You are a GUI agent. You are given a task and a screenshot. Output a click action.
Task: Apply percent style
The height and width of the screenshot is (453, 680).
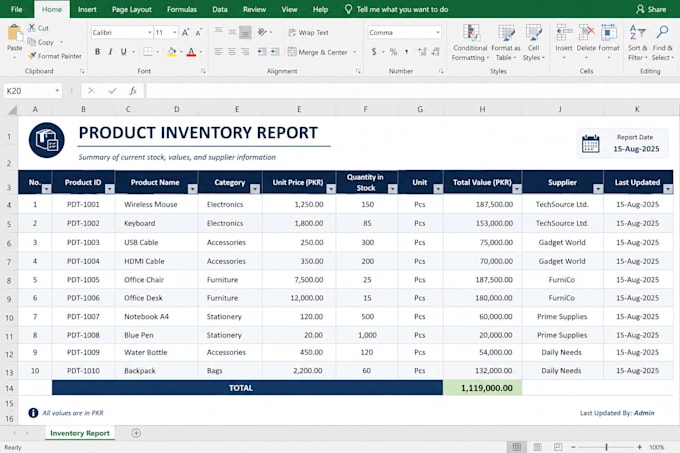393,52
